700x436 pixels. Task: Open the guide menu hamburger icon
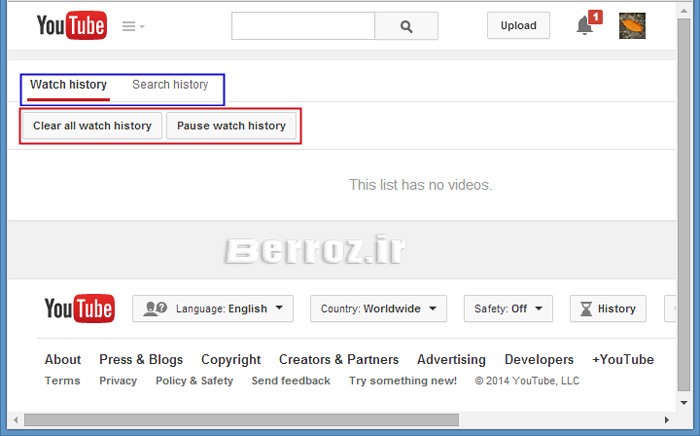pos(129,26)
